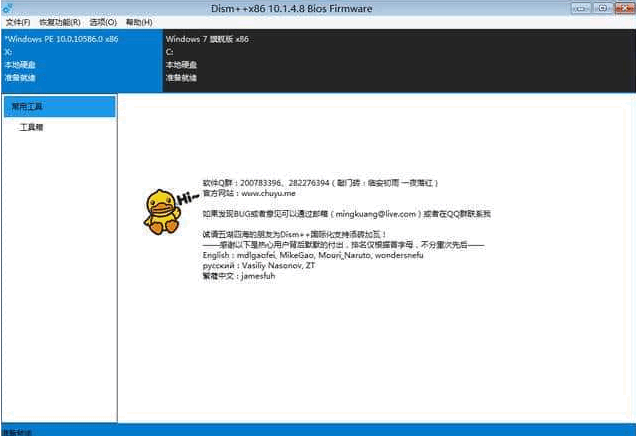This screenshot has width=636, height=436.
Task: Open the 选项(O) menu
Action: pos(103,22)
